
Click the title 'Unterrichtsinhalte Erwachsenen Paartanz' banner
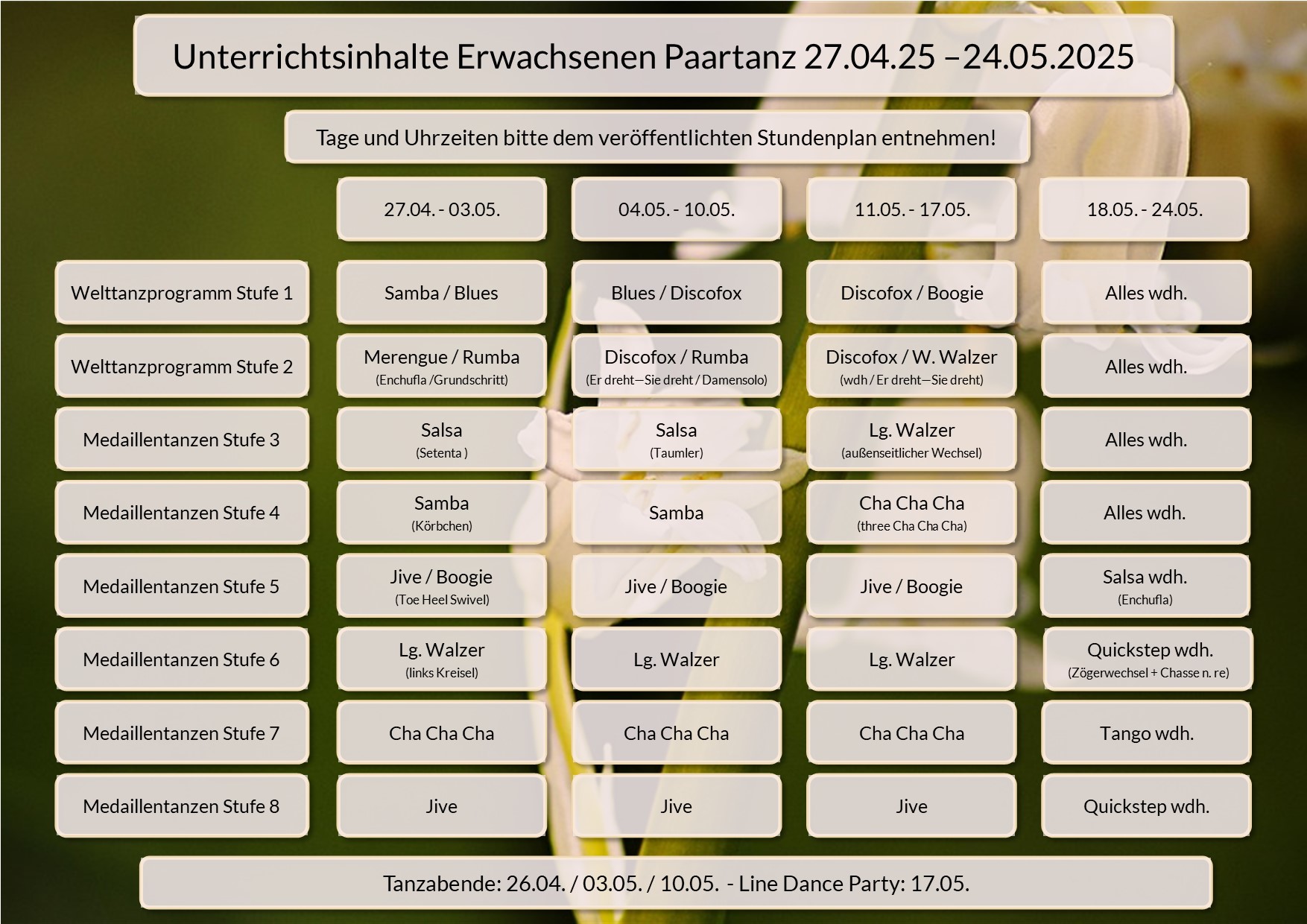tap(653, 56)
